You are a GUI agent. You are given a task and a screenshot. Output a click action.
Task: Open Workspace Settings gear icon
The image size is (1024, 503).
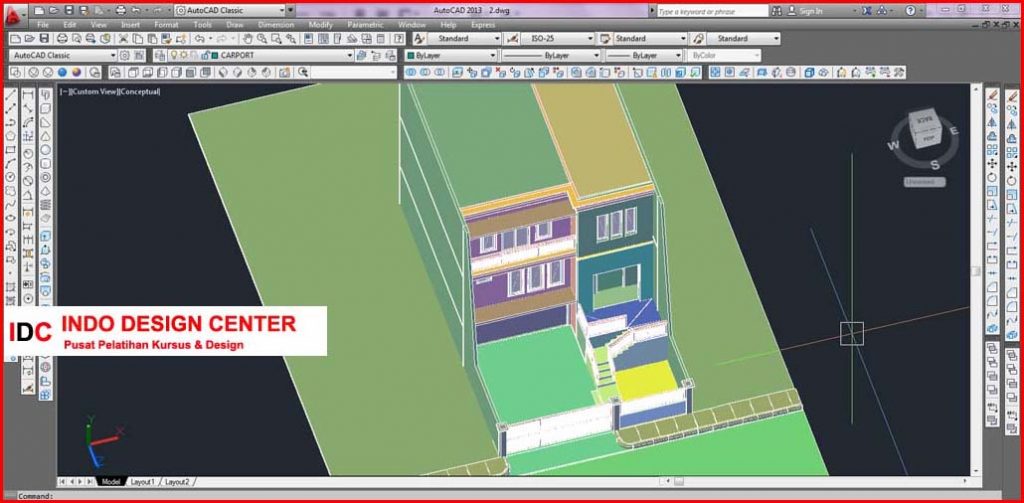tap(124, 56)
